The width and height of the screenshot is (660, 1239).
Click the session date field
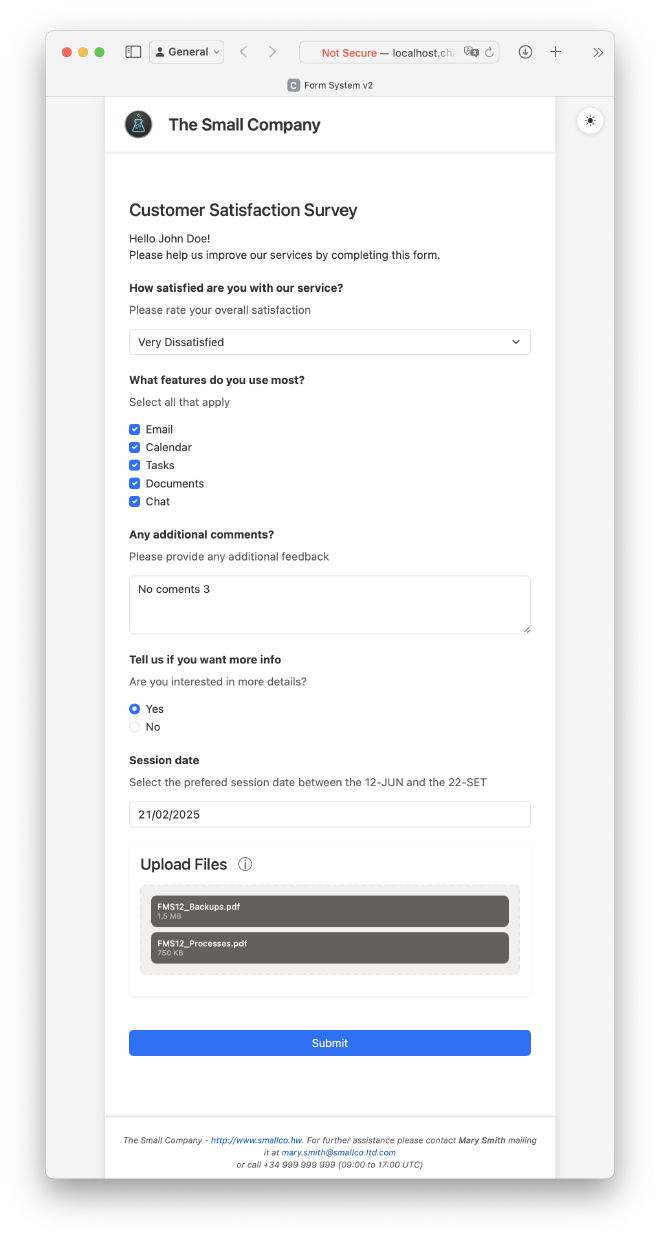330,814
